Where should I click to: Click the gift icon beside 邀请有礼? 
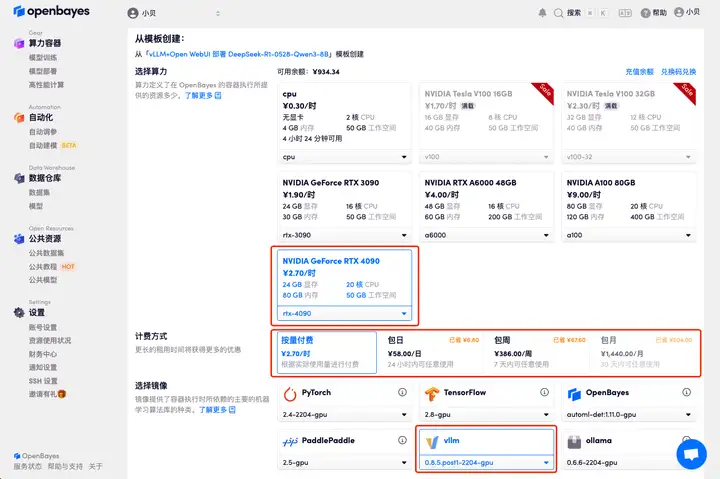[62, 394]
